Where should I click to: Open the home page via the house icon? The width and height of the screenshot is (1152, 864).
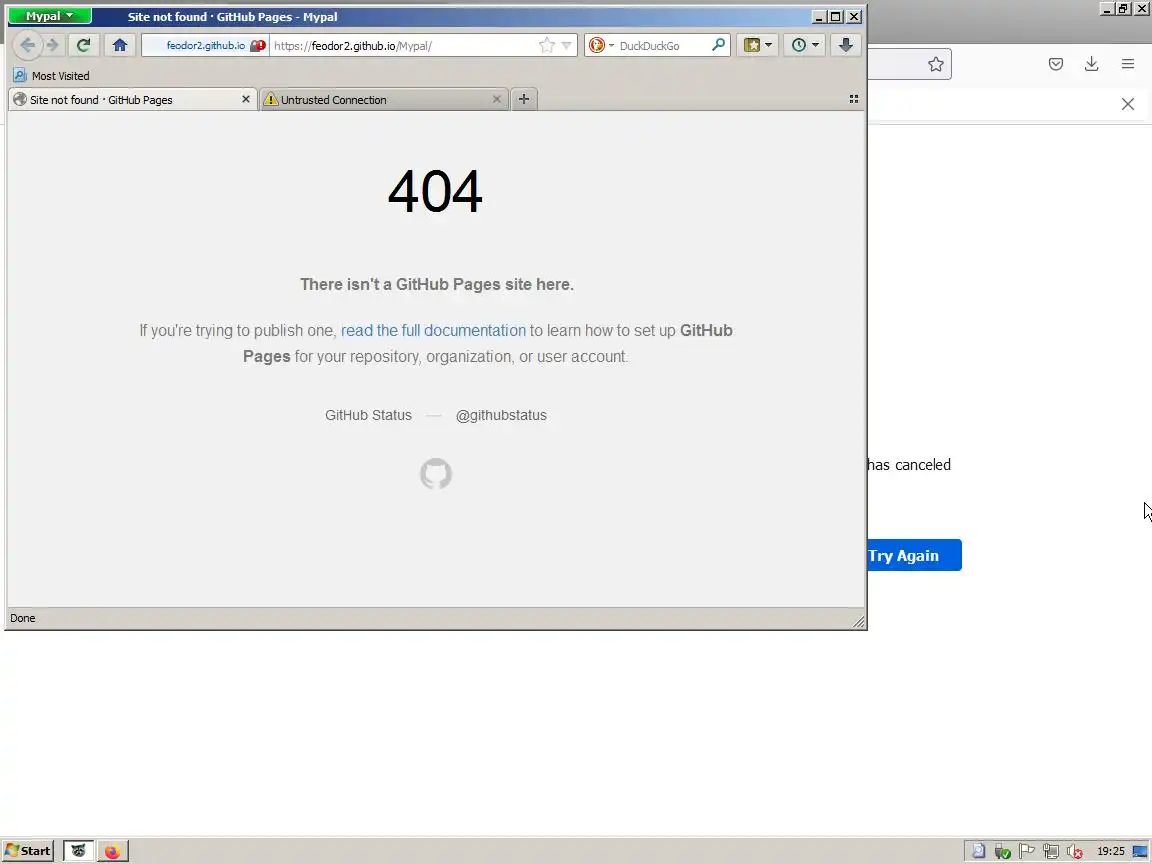coord(120,46)
